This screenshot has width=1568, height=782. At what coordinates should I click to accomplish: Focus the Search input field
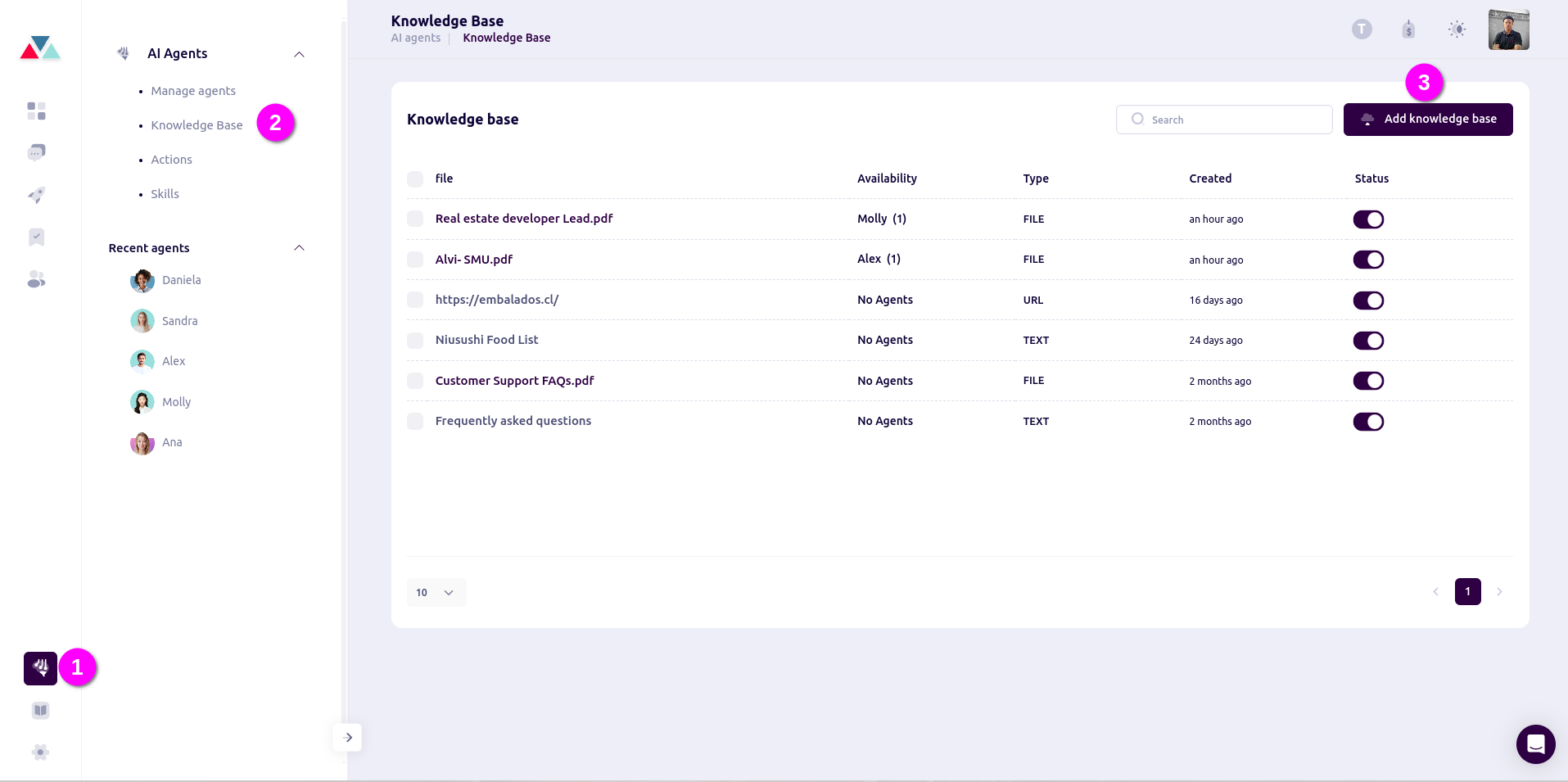pyautogui.click(x=1224, y=120)
